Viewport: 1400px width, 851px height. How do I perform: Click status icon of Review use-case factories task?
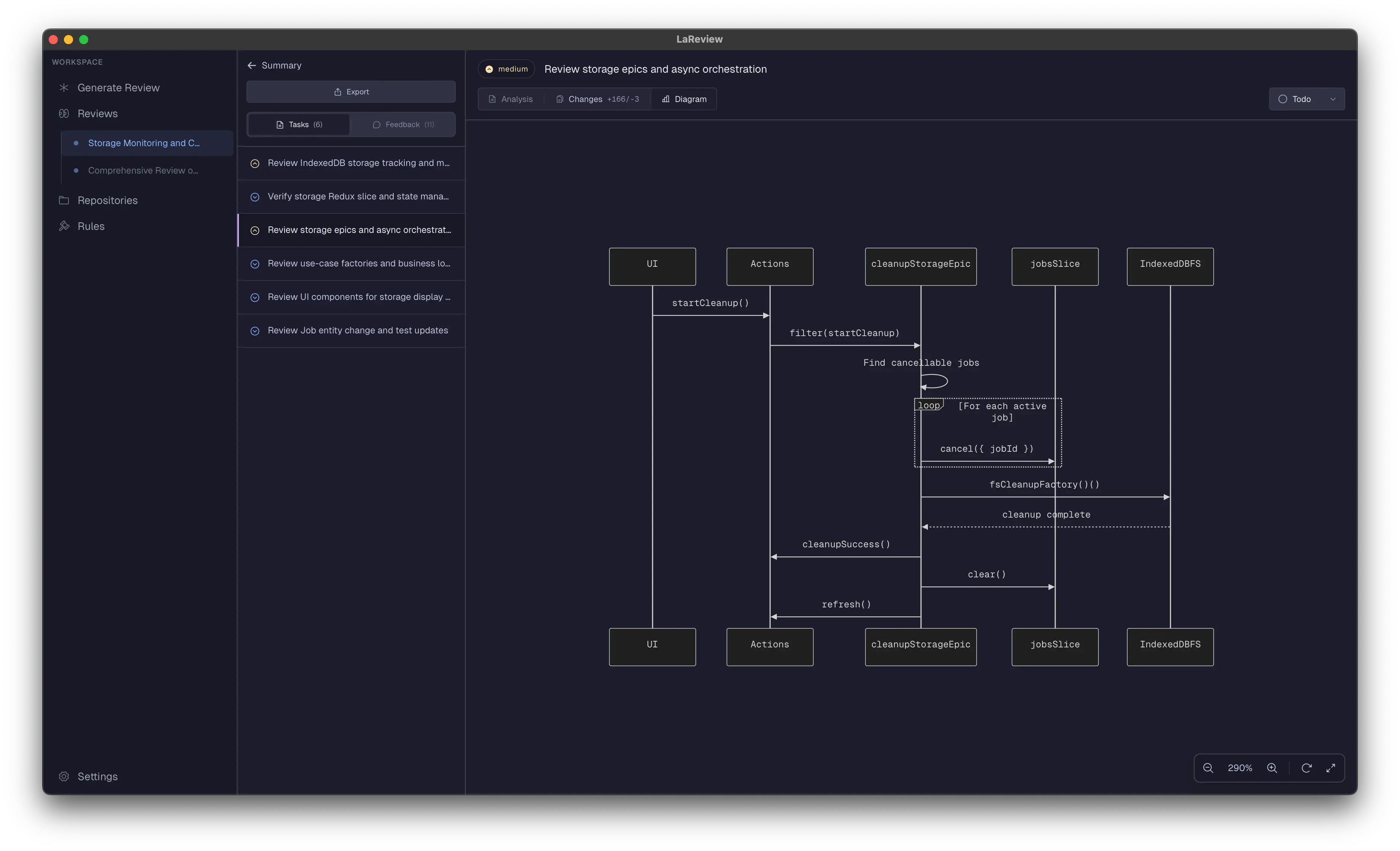(255, 265)
